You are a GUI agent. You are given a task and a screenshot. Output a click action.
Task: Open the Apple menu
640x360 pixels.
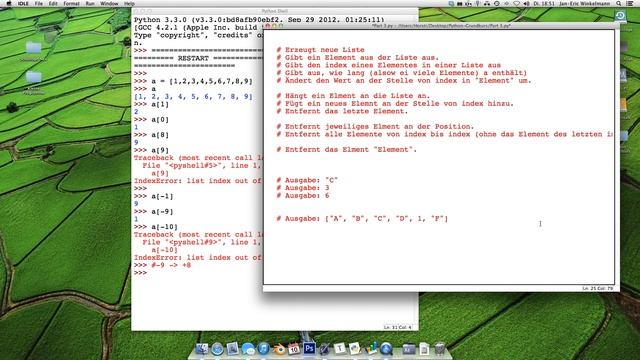[9, 3]
